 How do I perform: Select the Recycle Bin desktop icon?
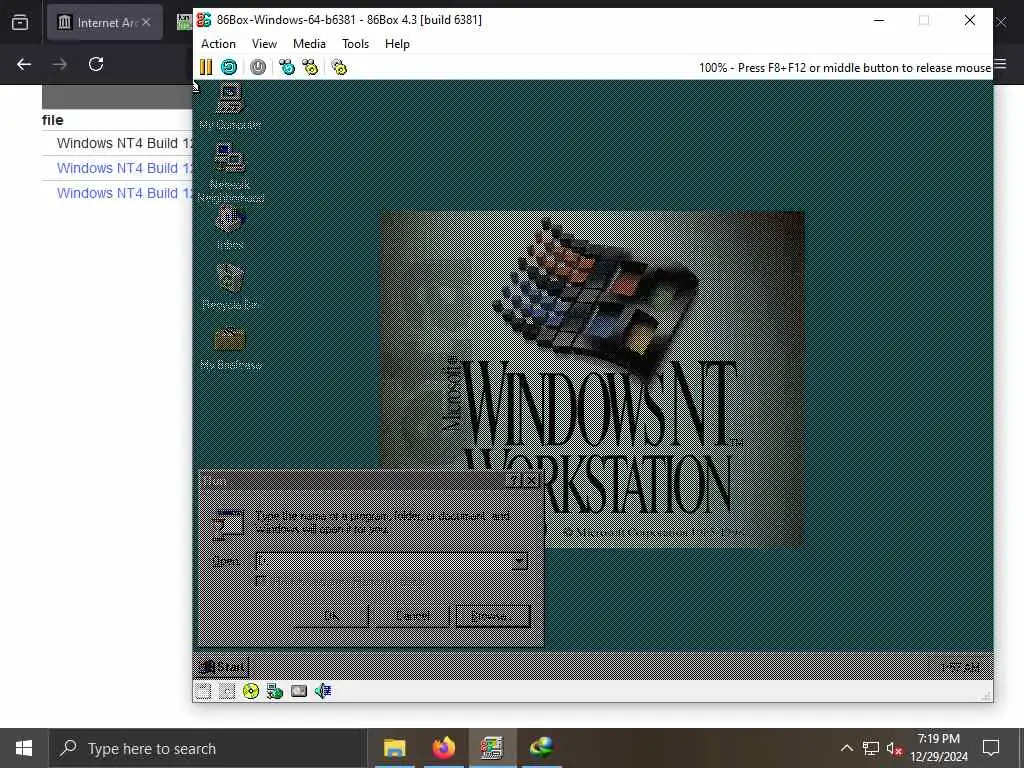[x=230, y=287]
